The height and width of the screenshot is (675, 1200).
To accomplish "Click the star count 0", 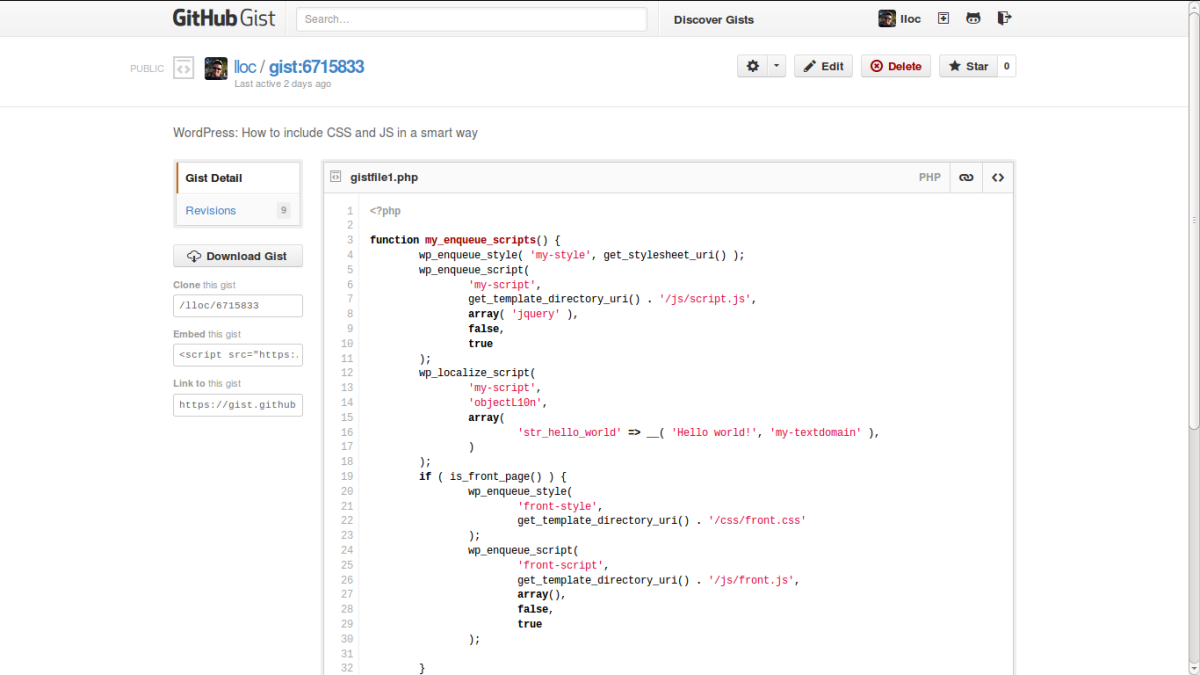I will coord(1006,66).
